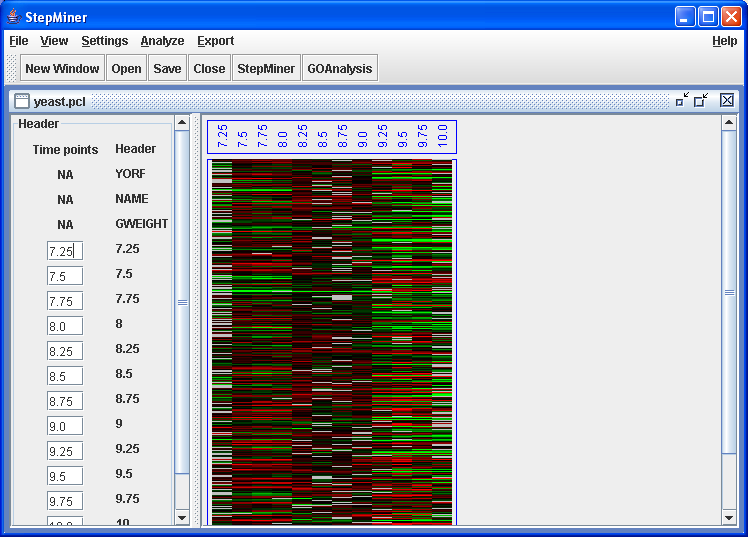Image resolution: width=748 pixels, height=537 pixels.
Task: Open the Analyze menu
Action: (162, 41)
